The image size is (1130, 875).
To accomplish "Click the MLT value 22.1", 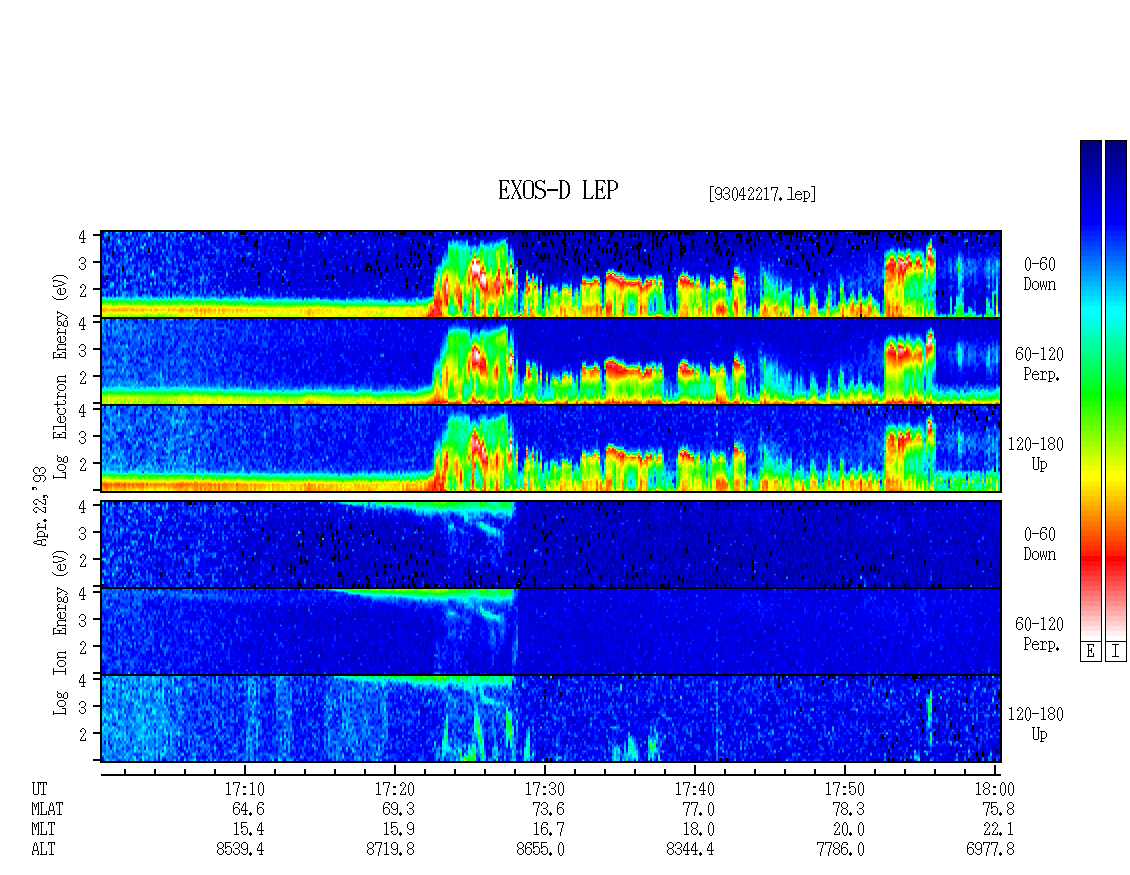I will [997, 830].
